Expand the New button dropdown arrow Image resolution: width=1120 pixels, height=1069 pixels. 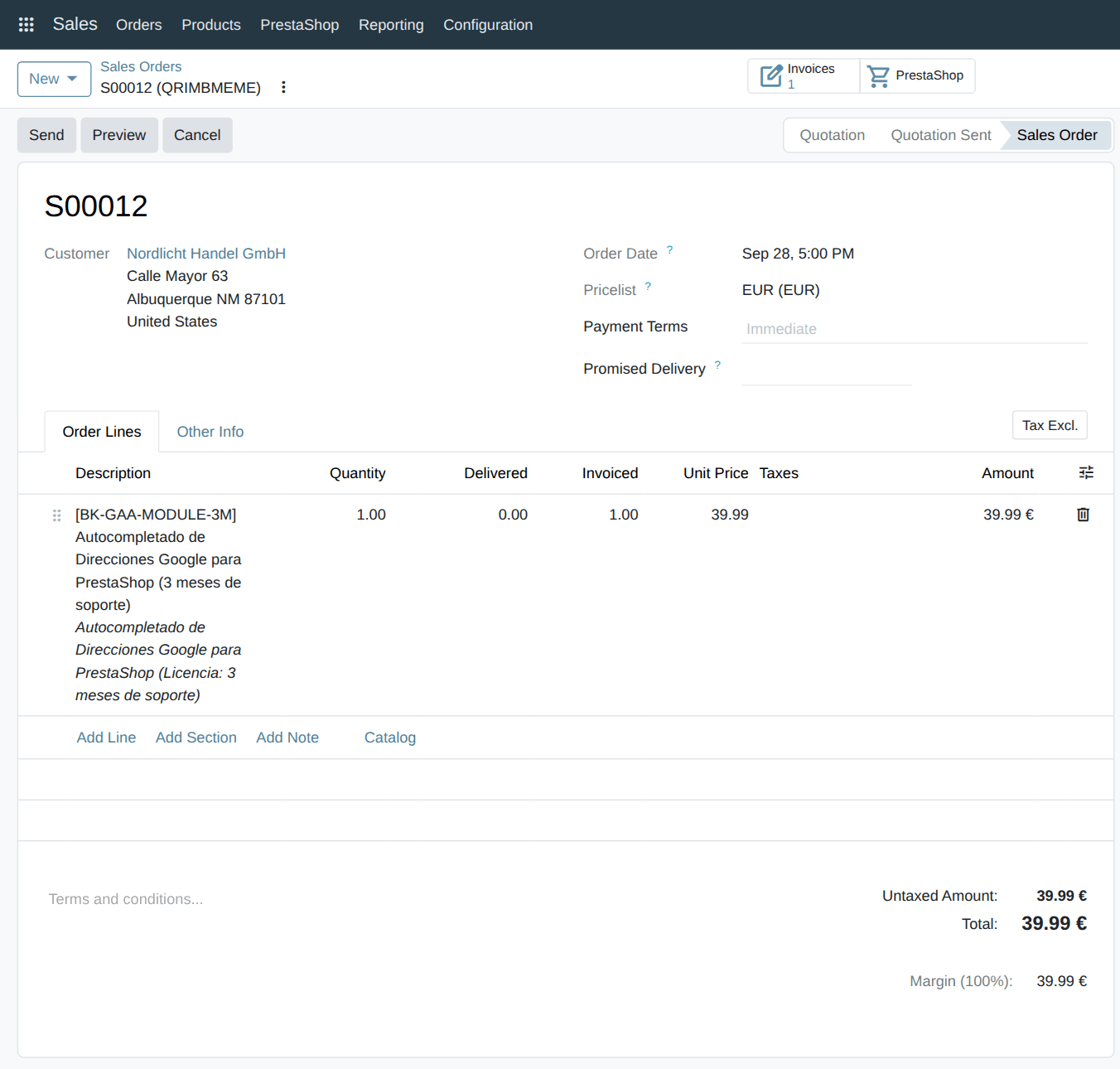click(72, 79)
